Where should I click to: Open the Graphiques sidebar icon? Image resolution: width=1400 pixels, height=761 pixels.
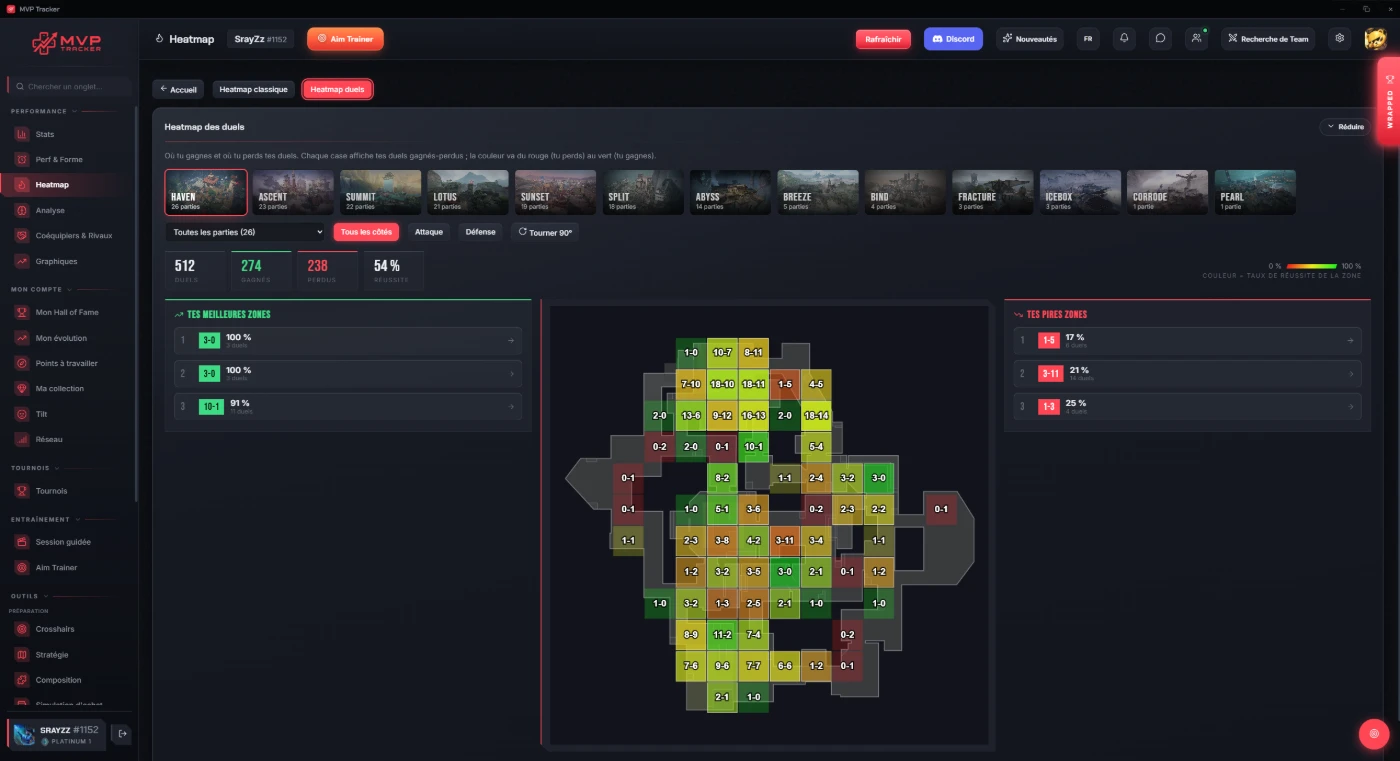click(x=21, y=261)
